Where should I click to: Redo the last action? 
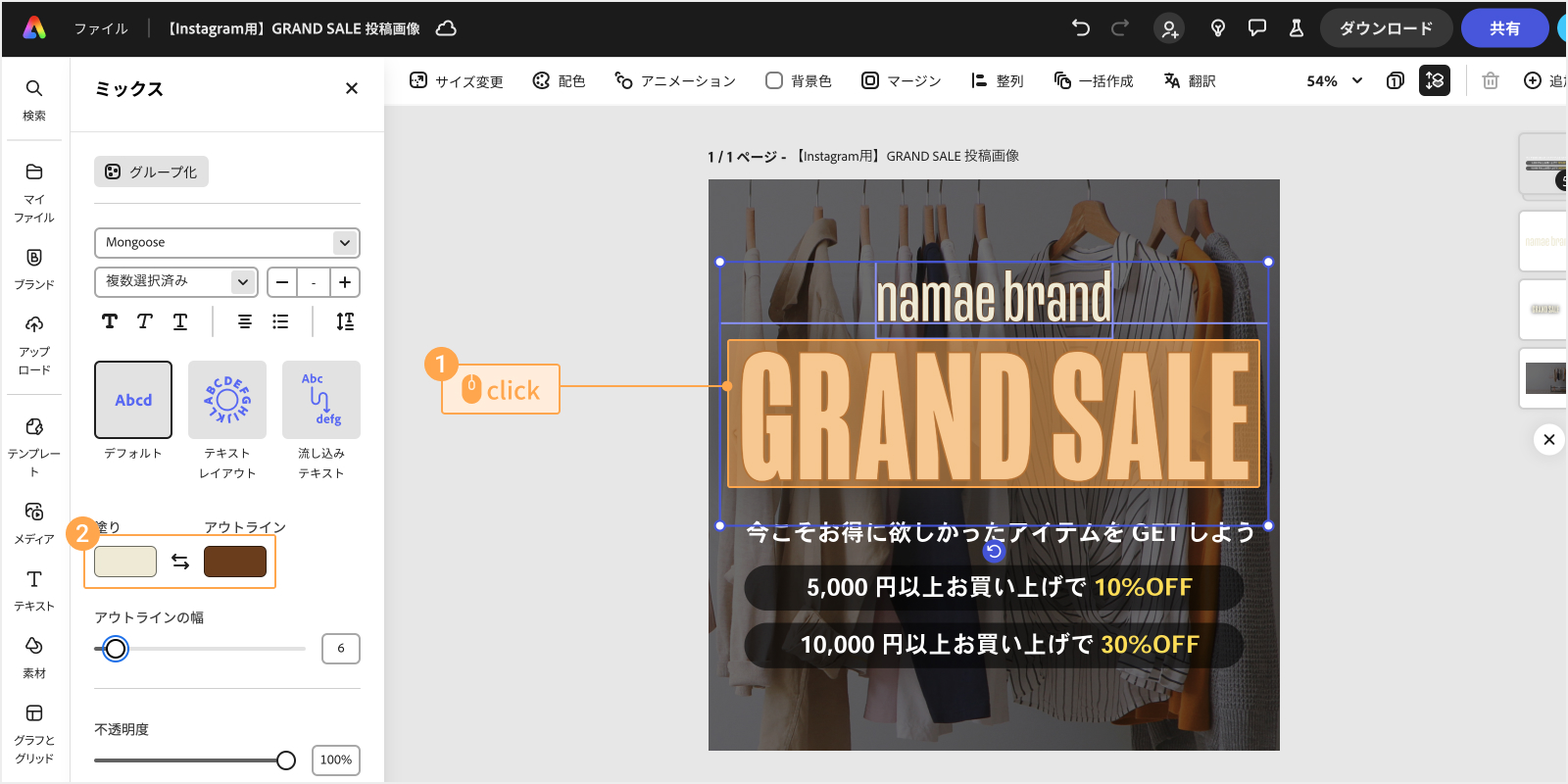click(x=1120, y=28)
